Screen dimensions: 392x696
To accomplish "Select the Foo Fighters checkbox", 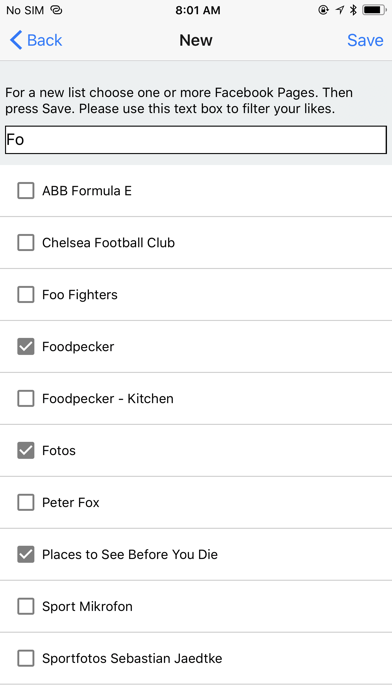I will coord(26,295).
